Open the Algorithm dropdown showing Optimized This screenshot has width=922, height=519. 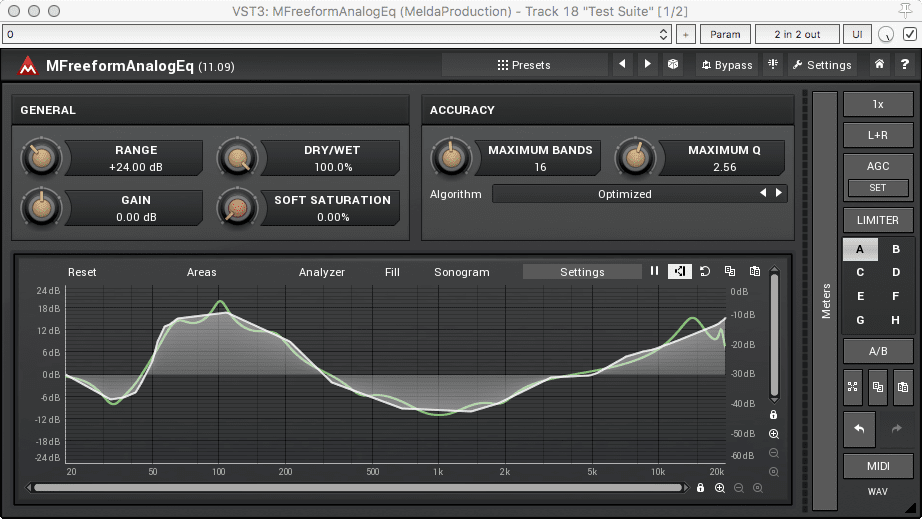click(625, 194)
